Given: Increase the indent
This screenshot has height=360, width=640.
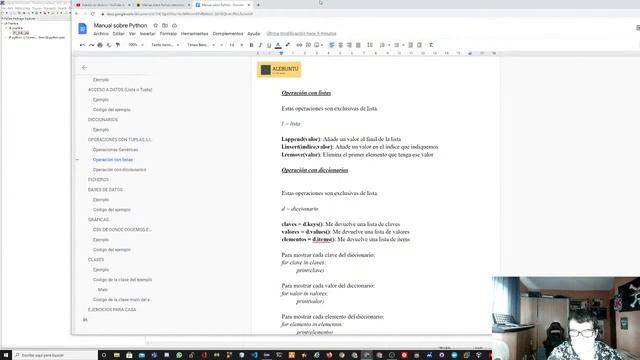Looking at the screenshot, I should pos(420,45).
